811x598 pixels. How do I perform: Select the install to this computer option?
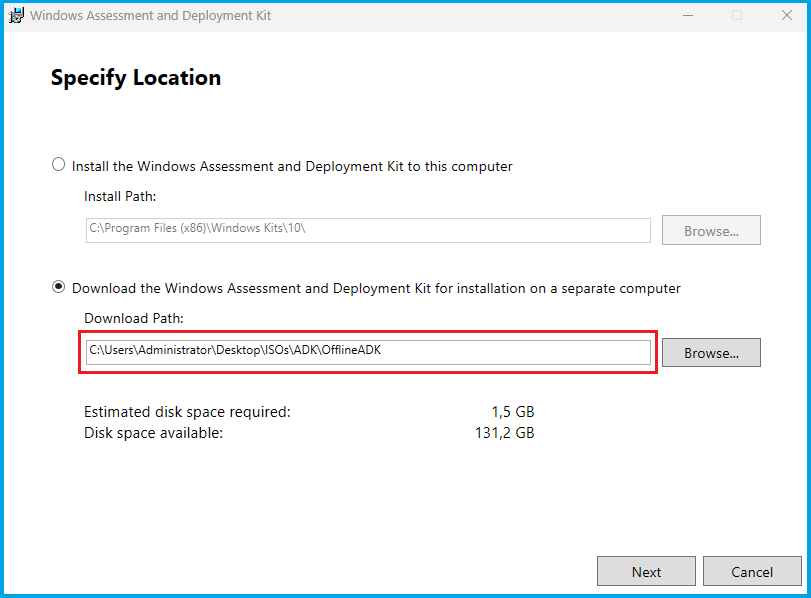(x=59, y=165)
